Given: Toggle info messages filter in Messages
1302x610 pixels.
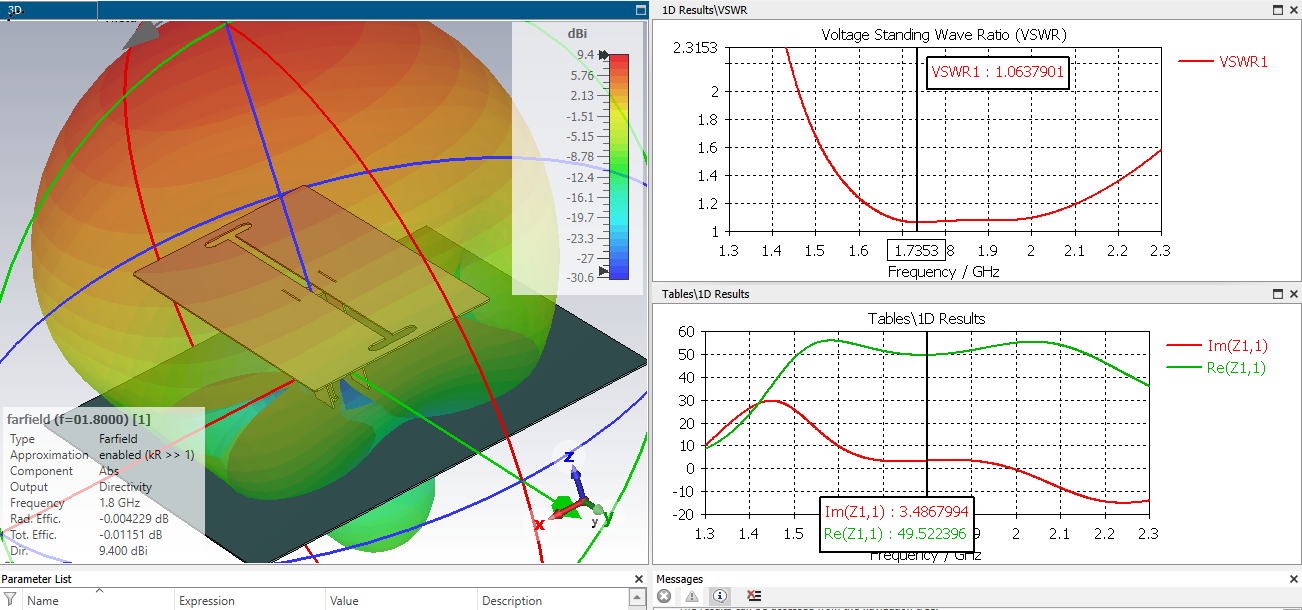Looking at the screenshot, I should click(721, 596).
